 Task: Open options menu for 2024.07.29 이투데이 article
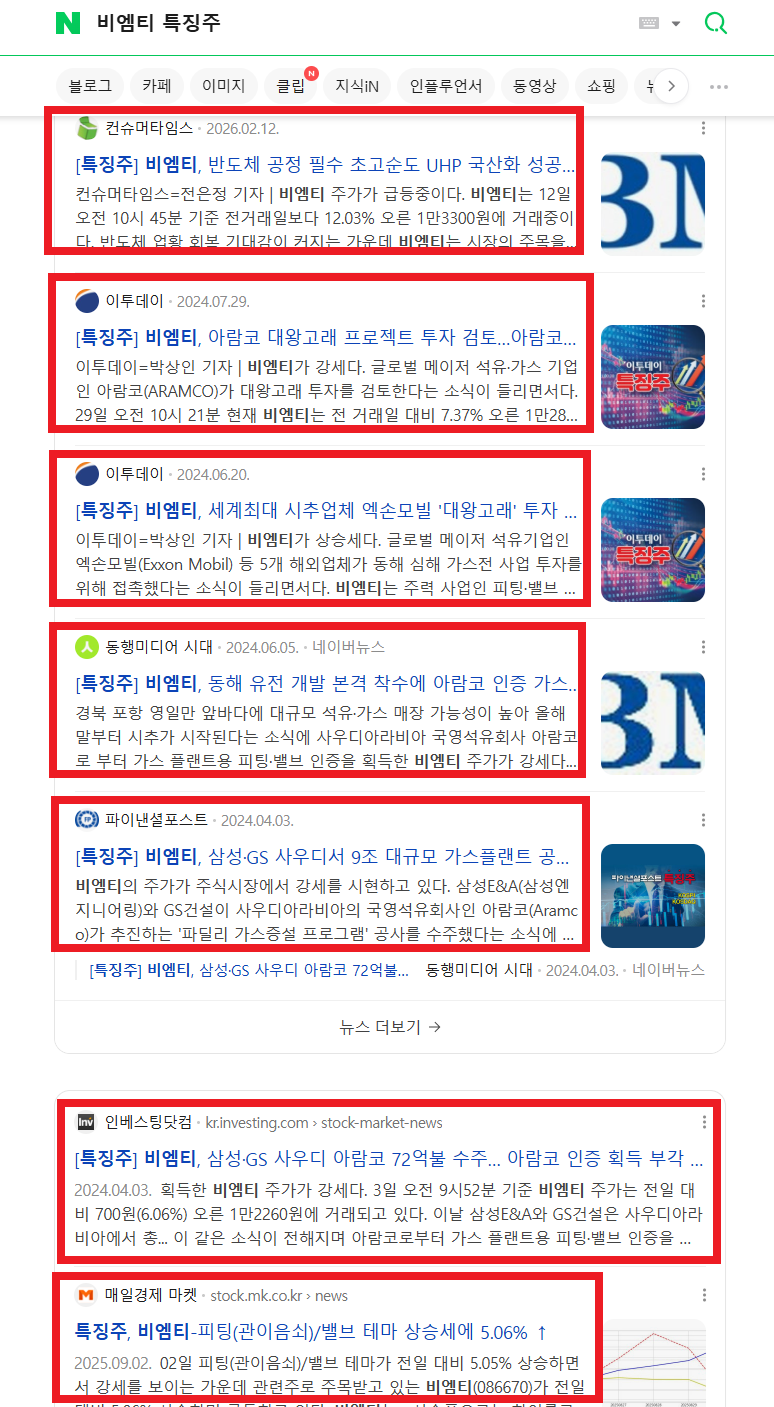tap(704, 301)
